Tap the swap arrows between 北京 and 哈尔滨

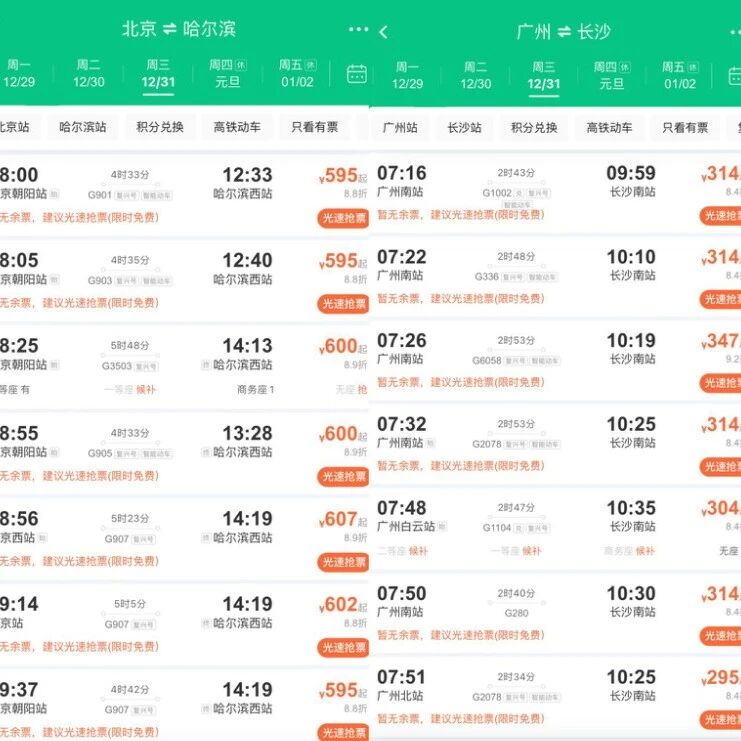tap(171, 30)
